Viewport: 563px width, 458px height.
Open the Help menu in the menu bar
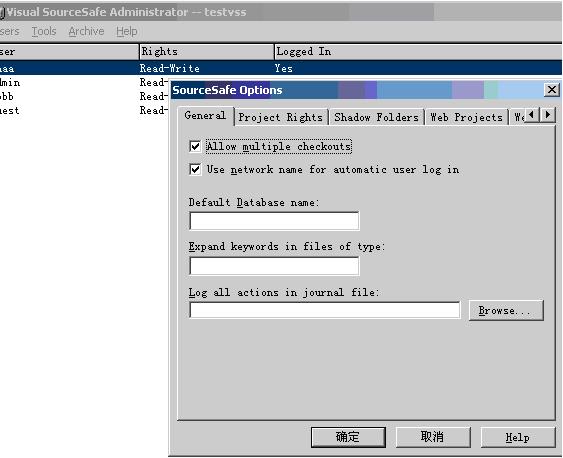(127, 32)
